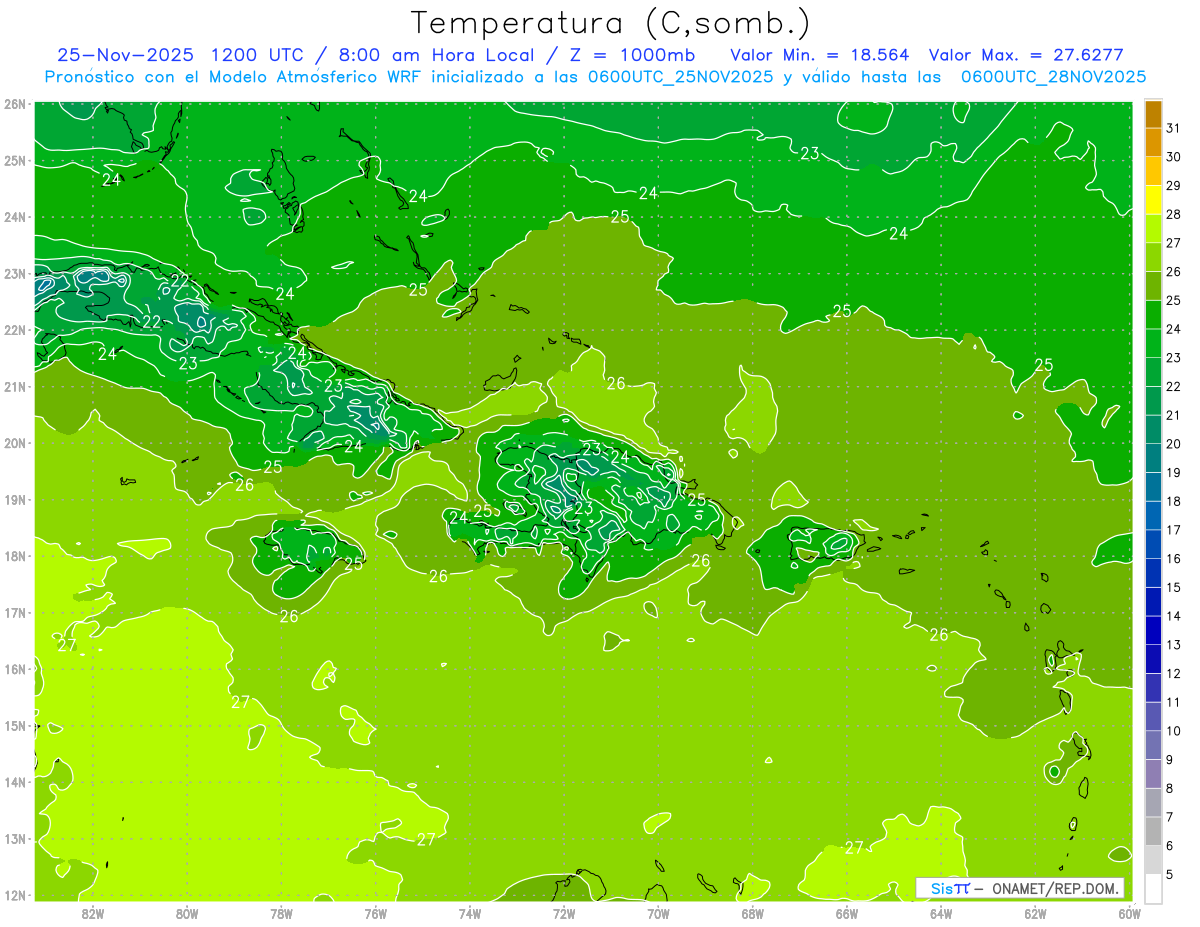Click the 74W longitude label
The image size is (1200, 927).
click(470, 913)
